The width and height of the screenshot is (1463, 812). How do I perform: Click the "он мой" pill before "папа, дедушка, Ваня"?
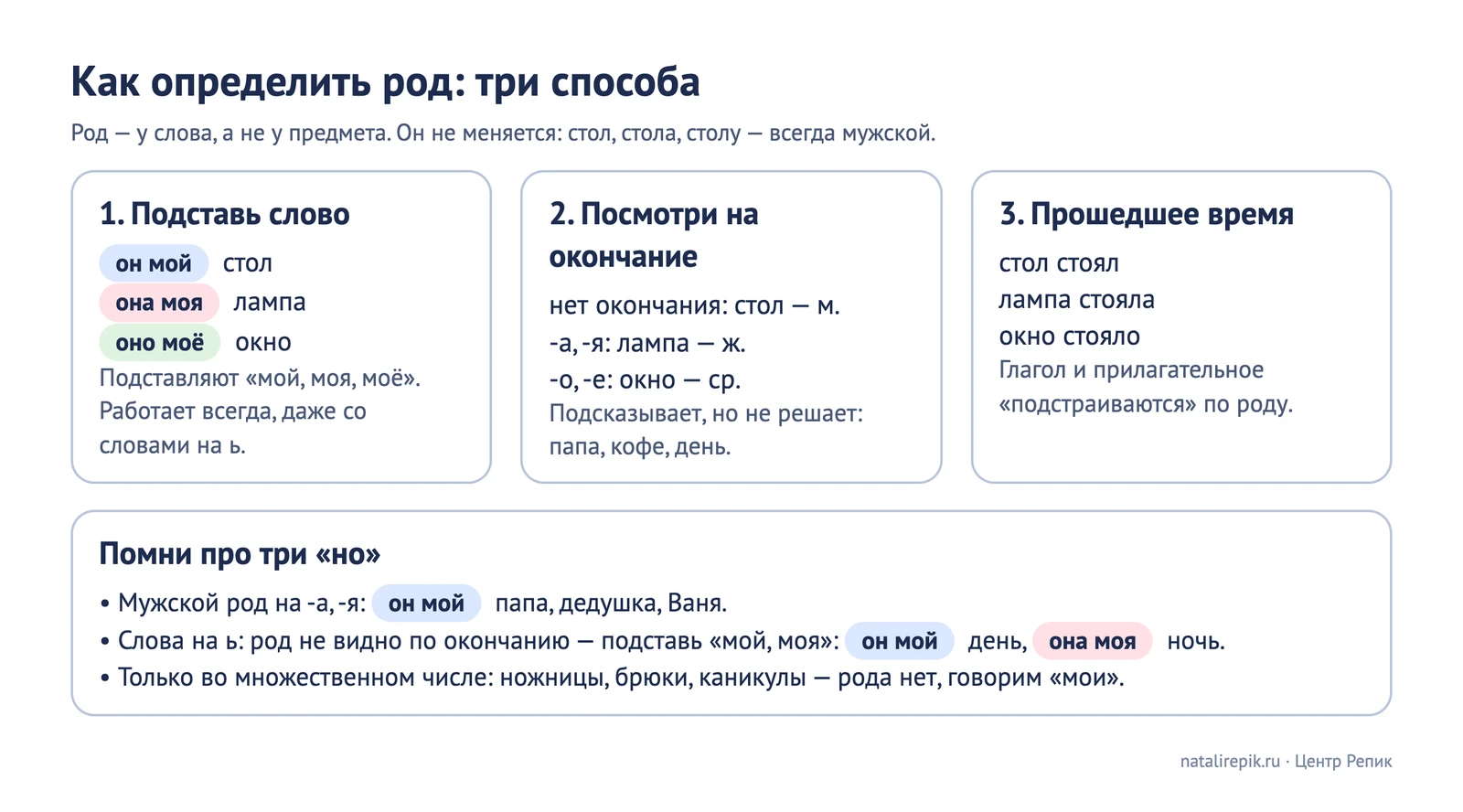(x=426, y=604)
